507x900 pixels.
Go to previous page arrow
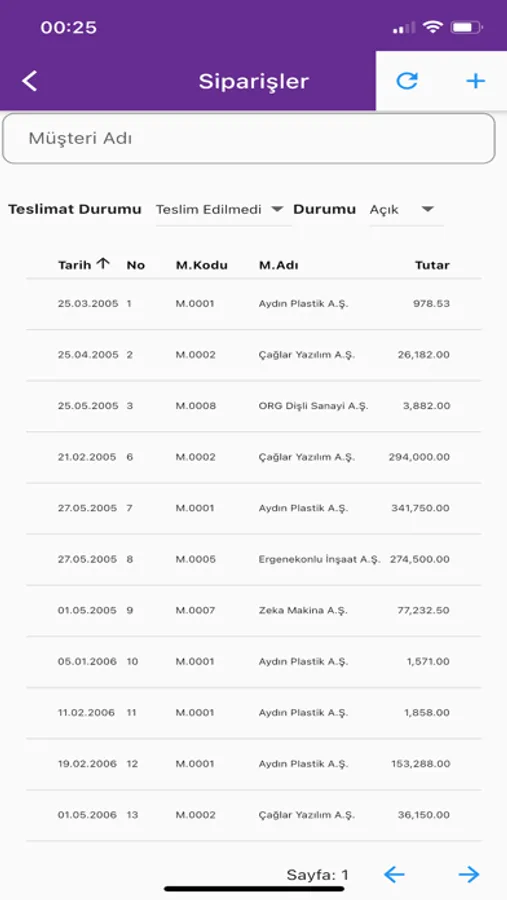pyautogui.click(x=394, y=874)
